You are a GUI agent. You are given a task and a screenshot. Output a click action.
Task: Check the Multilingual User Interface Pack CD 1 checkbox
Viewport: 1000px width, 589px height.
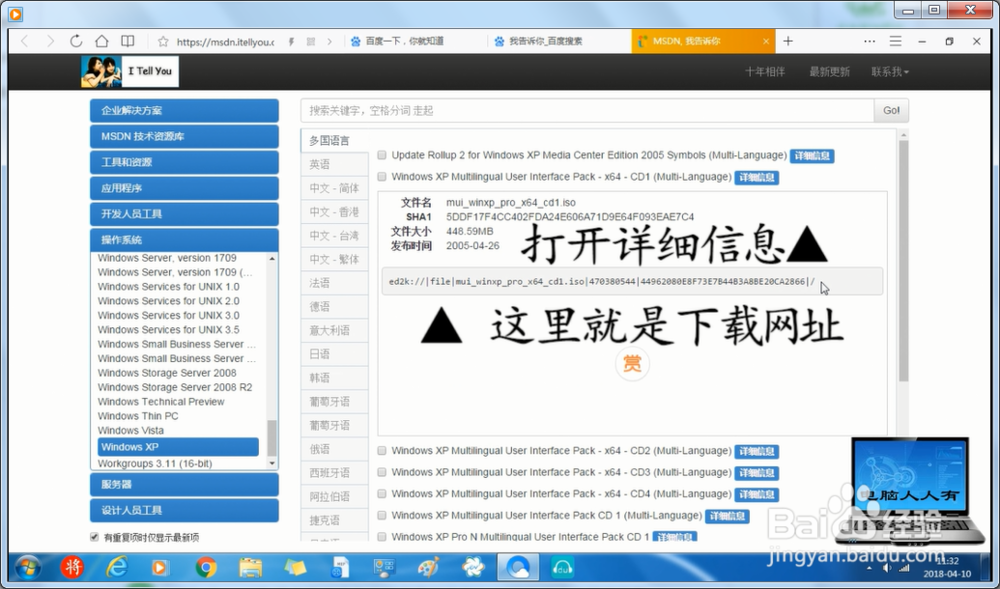(x=381, y=515)
